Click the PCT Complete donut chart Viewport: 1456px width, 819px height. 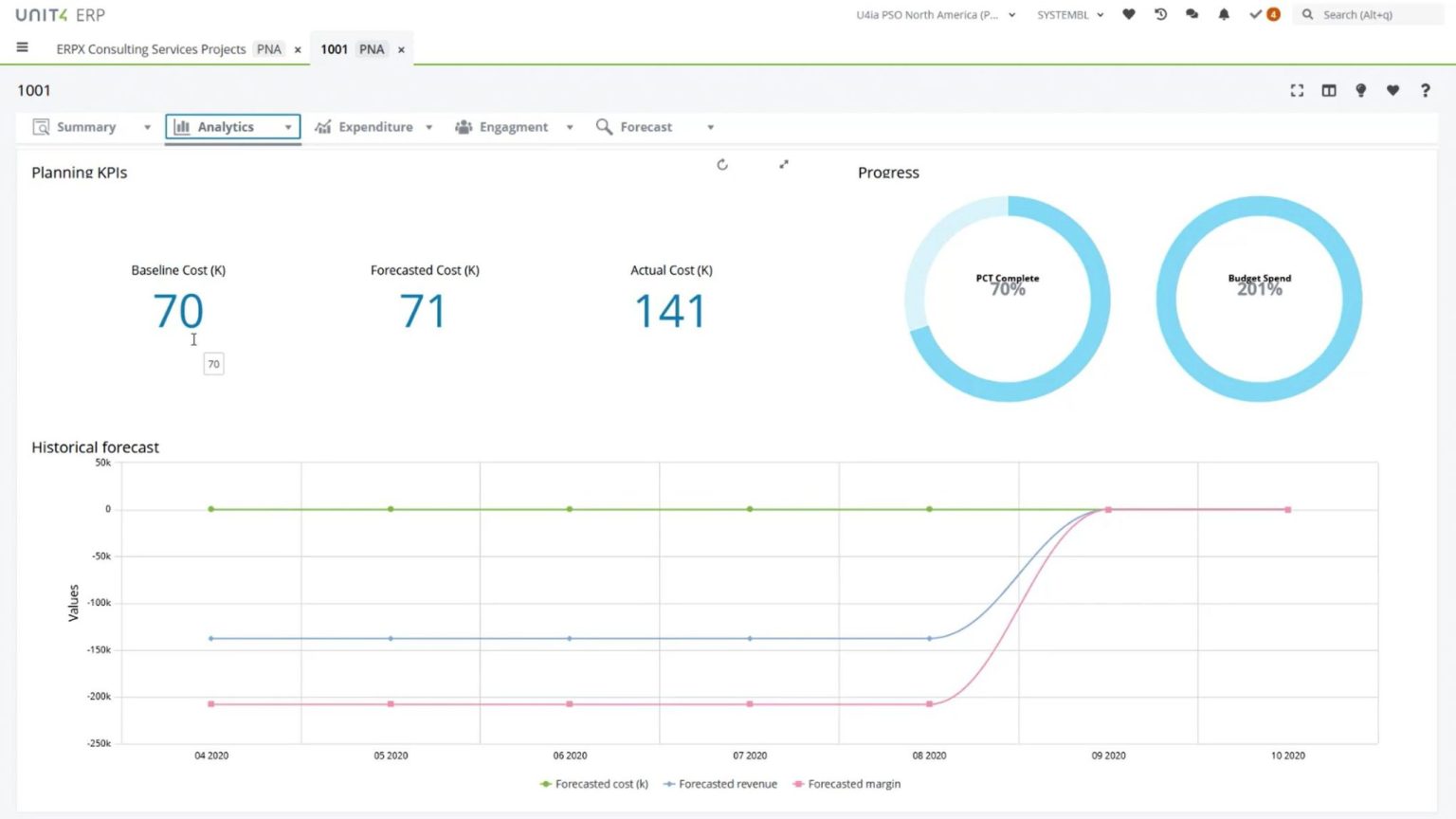[1008, 299]
